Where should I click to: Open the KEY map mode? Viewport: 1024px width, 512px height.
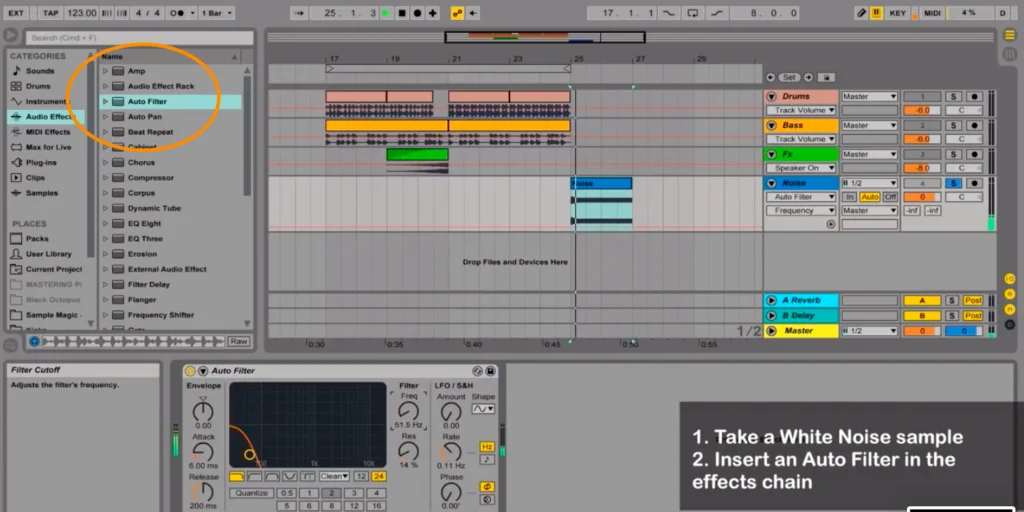pyautogui.click(x=897, y=13)
